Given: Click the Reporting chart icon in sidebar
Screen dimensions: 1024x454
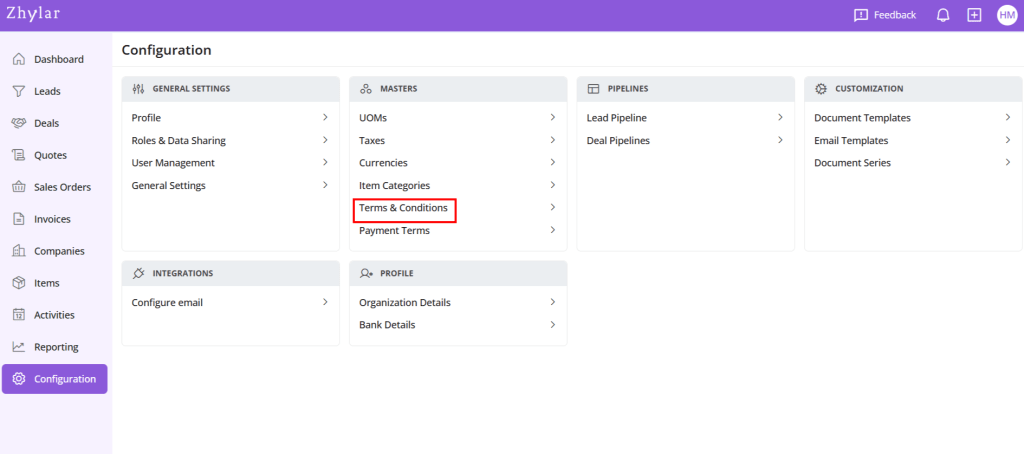Looking at the screenshot, I should [18, 347].
